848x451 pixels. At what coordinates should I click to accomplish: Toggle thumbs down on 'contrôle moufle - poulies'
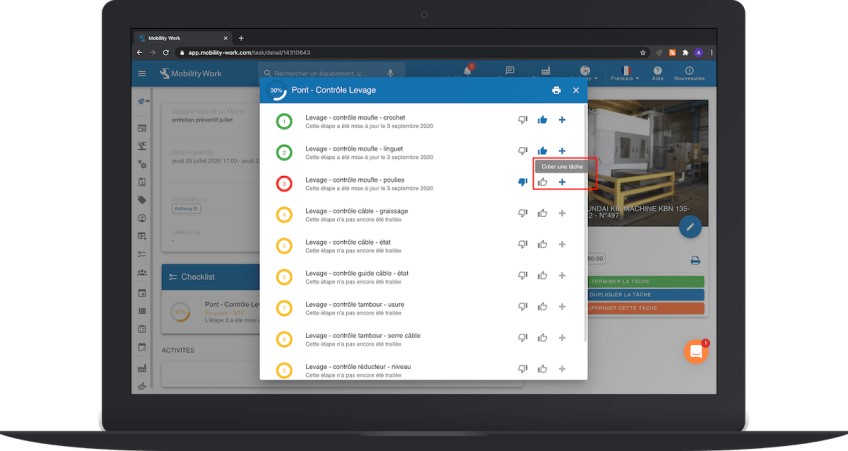[522, 182]
